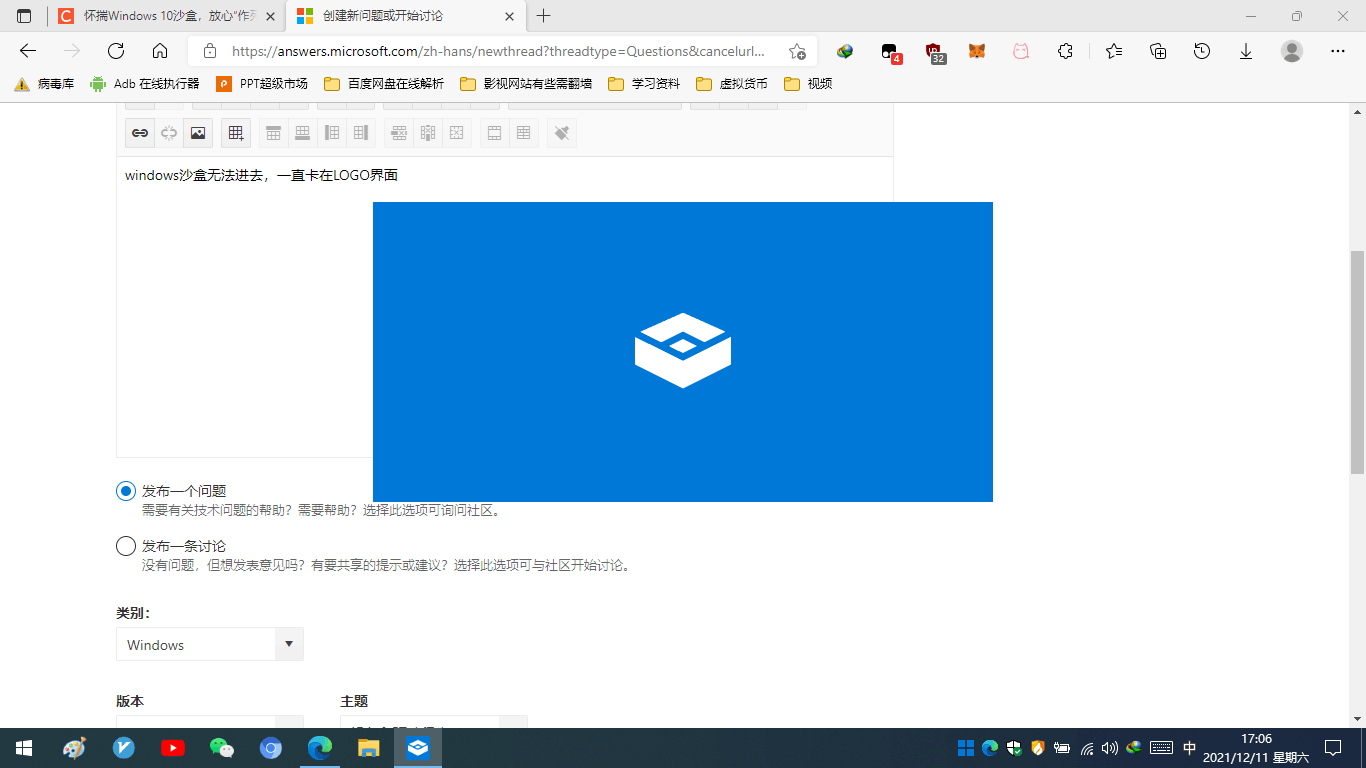Open a new browser tab
Image resolution: width=1366 pixels, height=768 pixels.
tap(543, 16)
